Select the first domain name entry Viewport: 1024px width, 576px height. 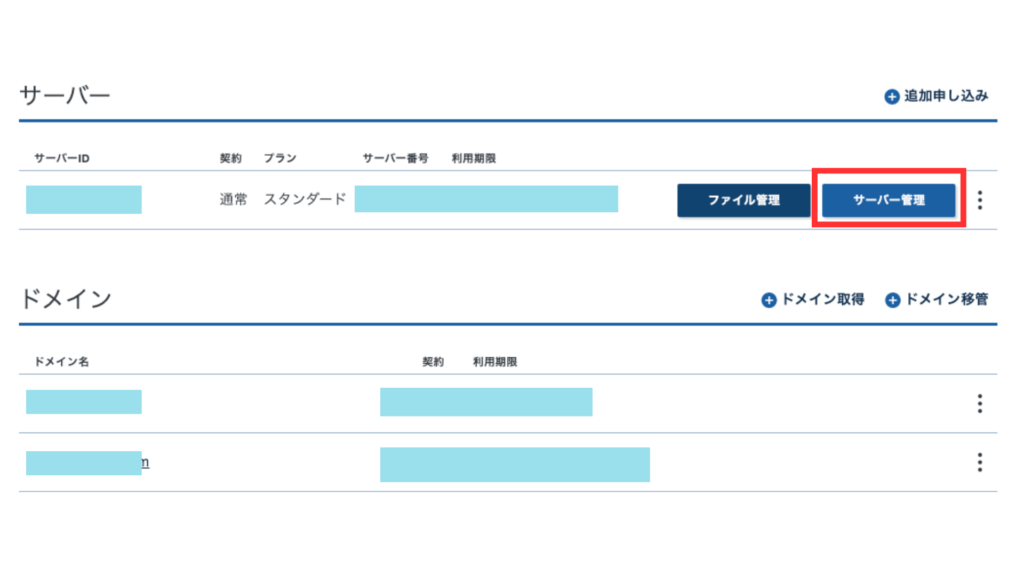click(x=84, y=402)
